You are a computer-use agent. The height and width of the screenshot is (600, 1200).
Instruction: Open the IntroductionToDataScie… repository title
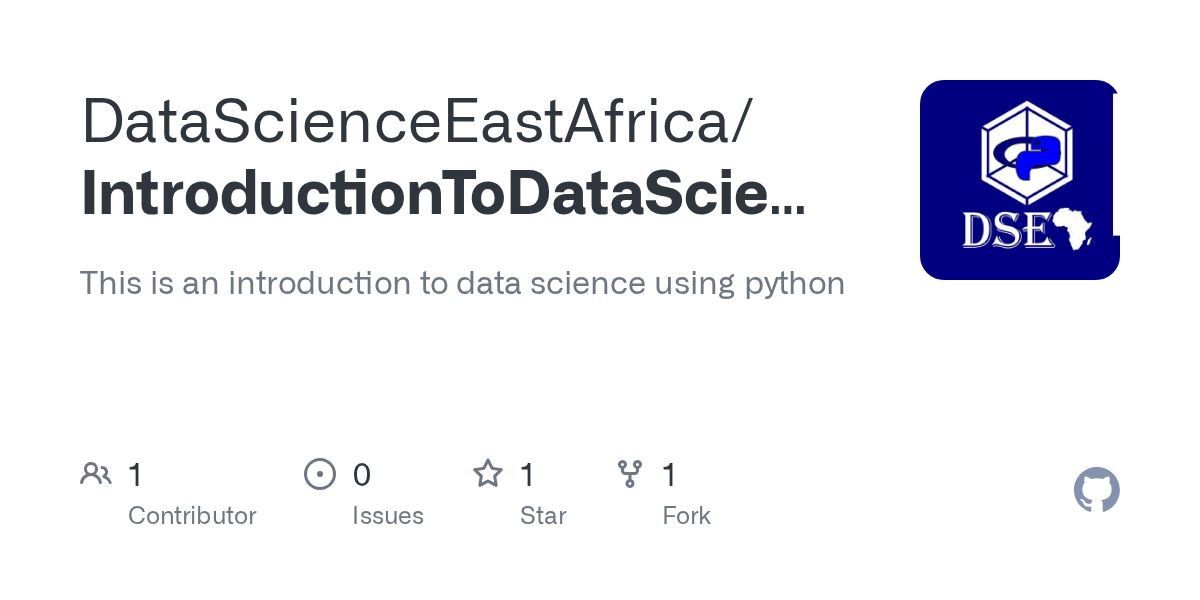point(442,194)
